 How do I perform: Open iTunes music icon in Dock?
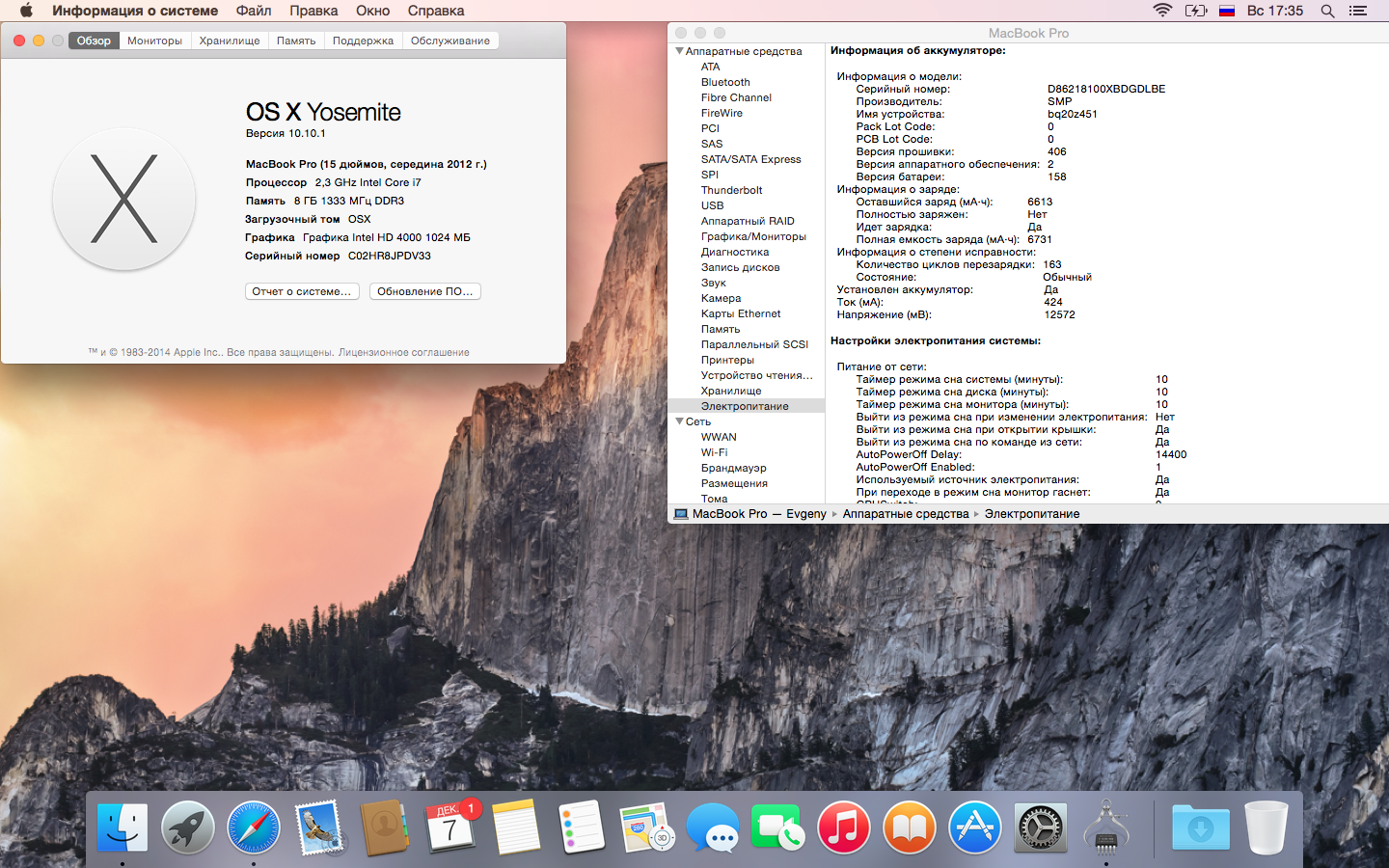pyautogui.click(x=844, y=827)
